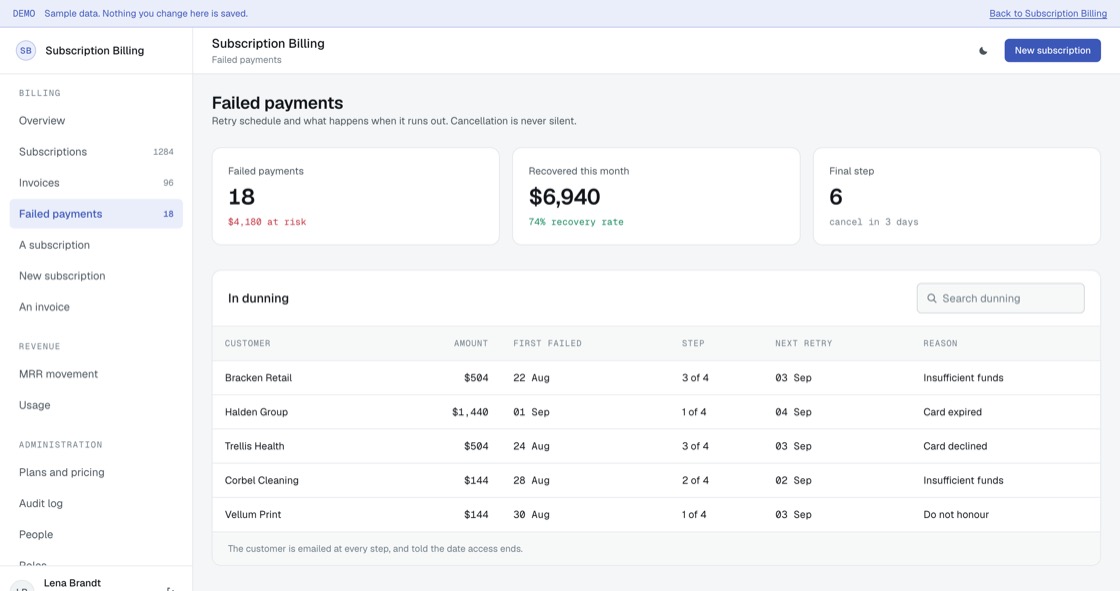Screen dimensions: 1120x591
Task: Click the 'Do not honour' reason
Action: point(956,515)
